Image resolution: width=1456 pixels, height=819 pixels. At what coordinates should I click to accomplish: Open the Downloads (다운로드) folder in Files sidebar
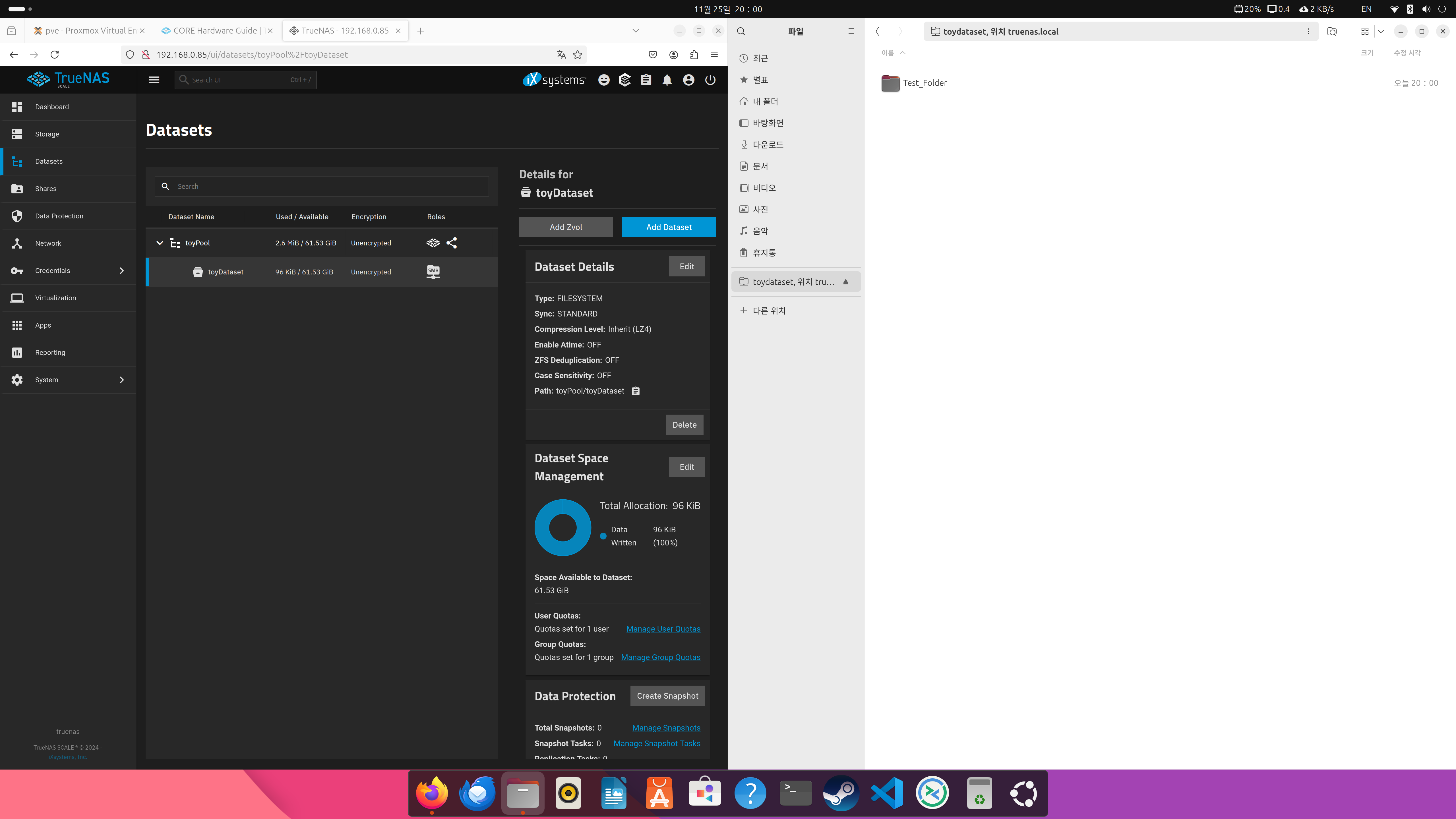(x=796, y=145)
